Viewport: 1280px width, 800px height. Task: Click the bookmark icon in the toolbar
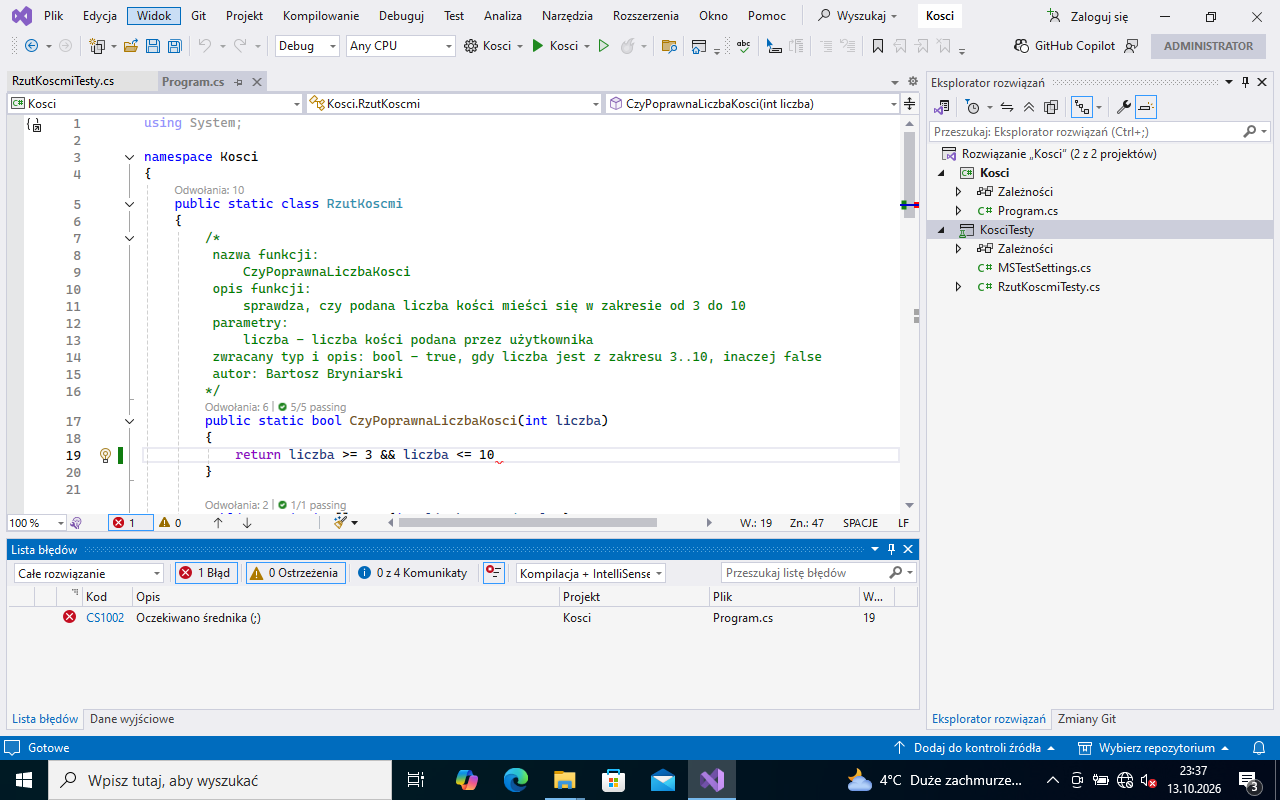(878, 46)
